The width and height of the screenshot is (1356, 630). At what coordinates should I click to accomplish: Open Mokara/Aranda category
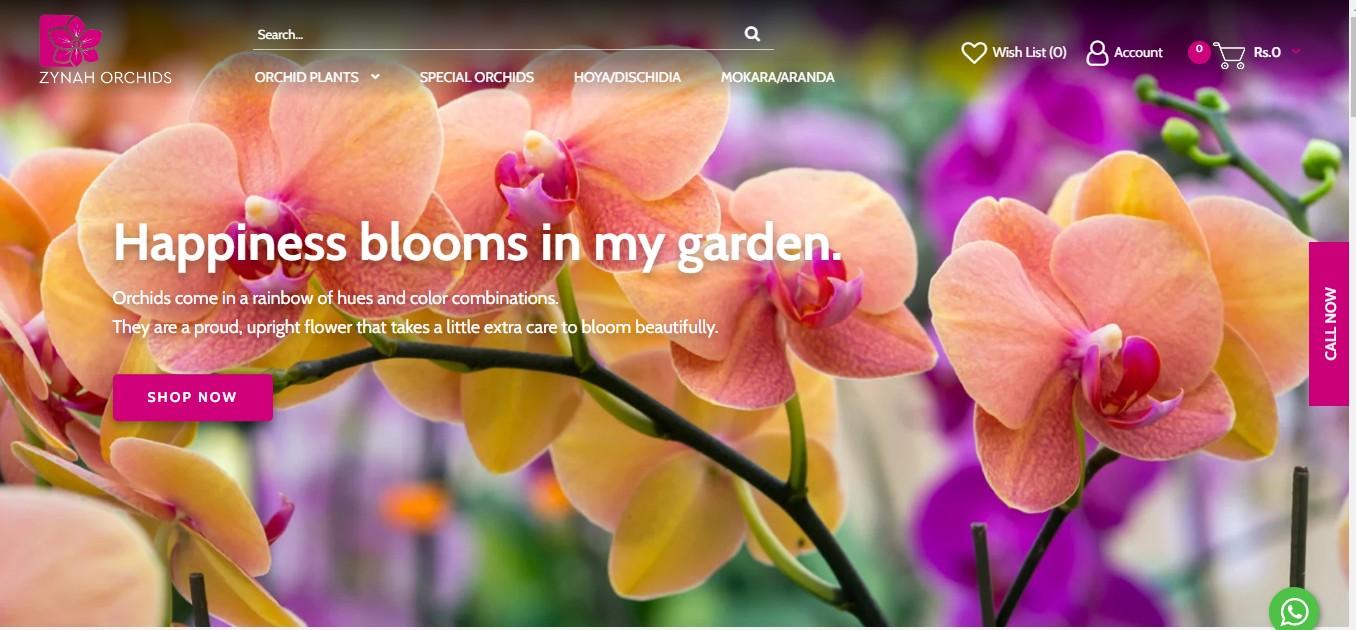777,77
